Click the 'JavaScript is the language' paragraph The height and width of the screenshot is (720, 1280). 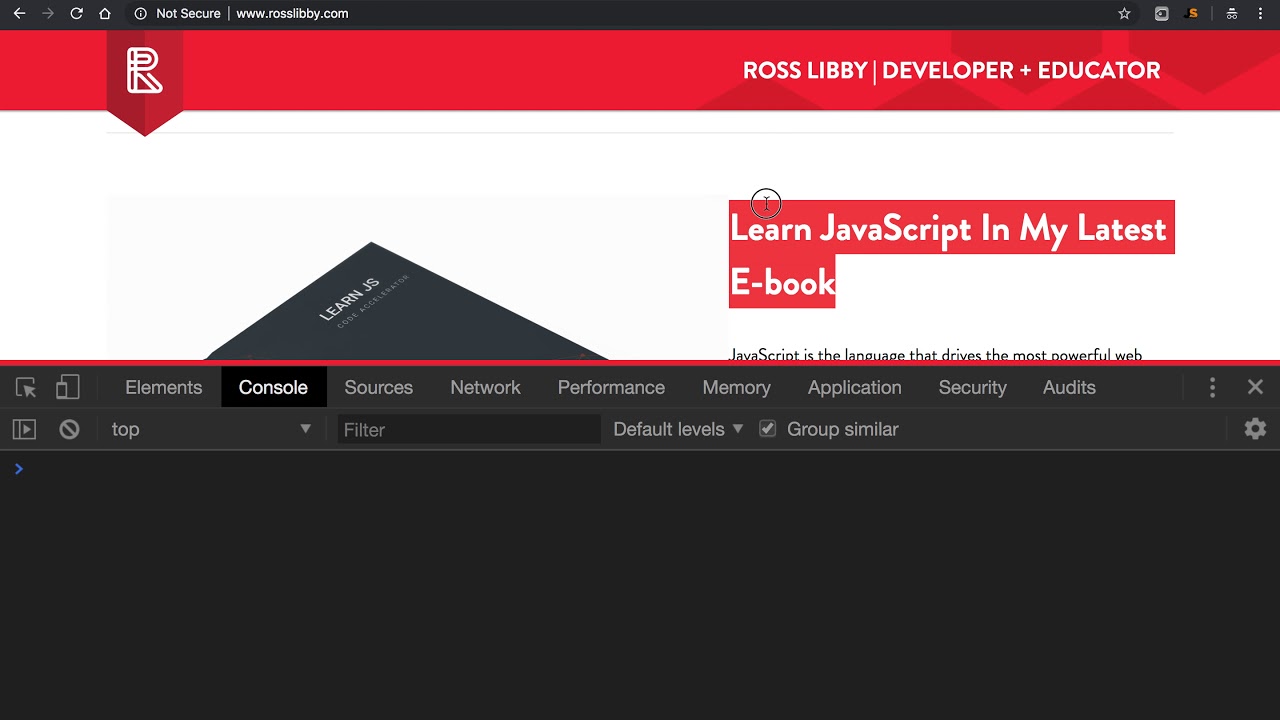point(936,355)
